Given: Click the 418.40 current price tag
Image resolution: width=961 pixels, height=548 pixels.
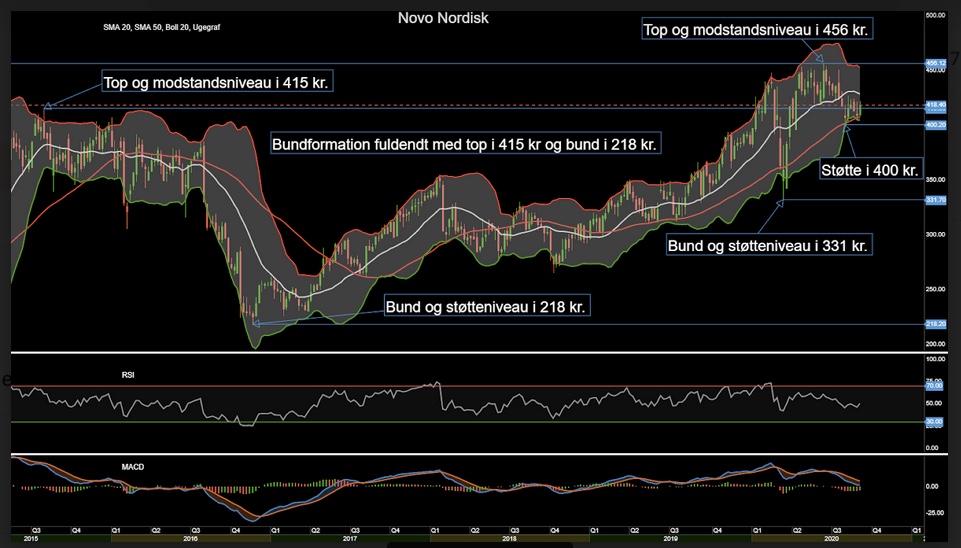Looking at the screenshot, I should [x=936, y=105].
